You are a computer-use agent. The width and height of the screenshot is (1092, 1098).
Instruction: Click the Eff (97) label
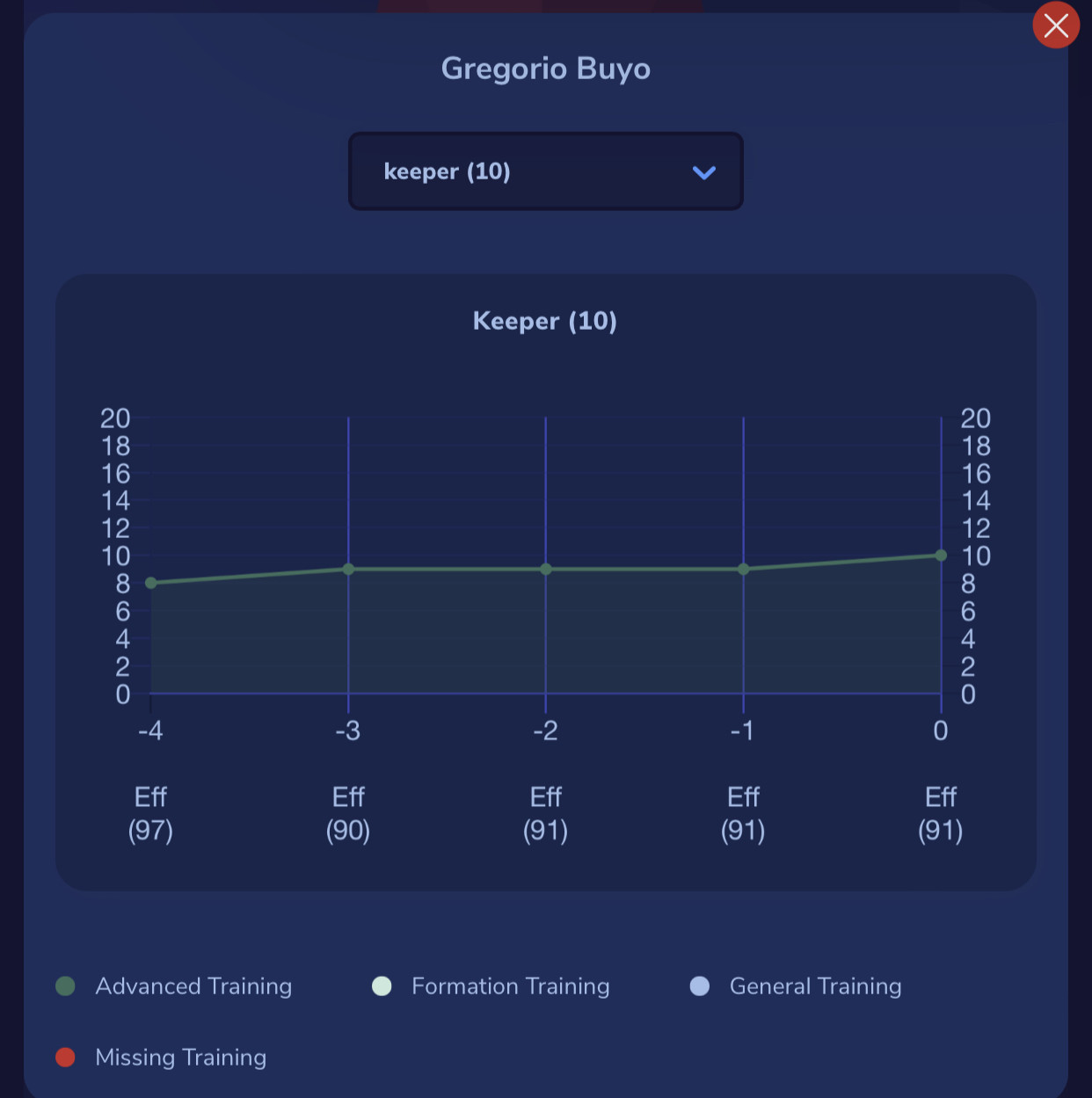(150, 814)
